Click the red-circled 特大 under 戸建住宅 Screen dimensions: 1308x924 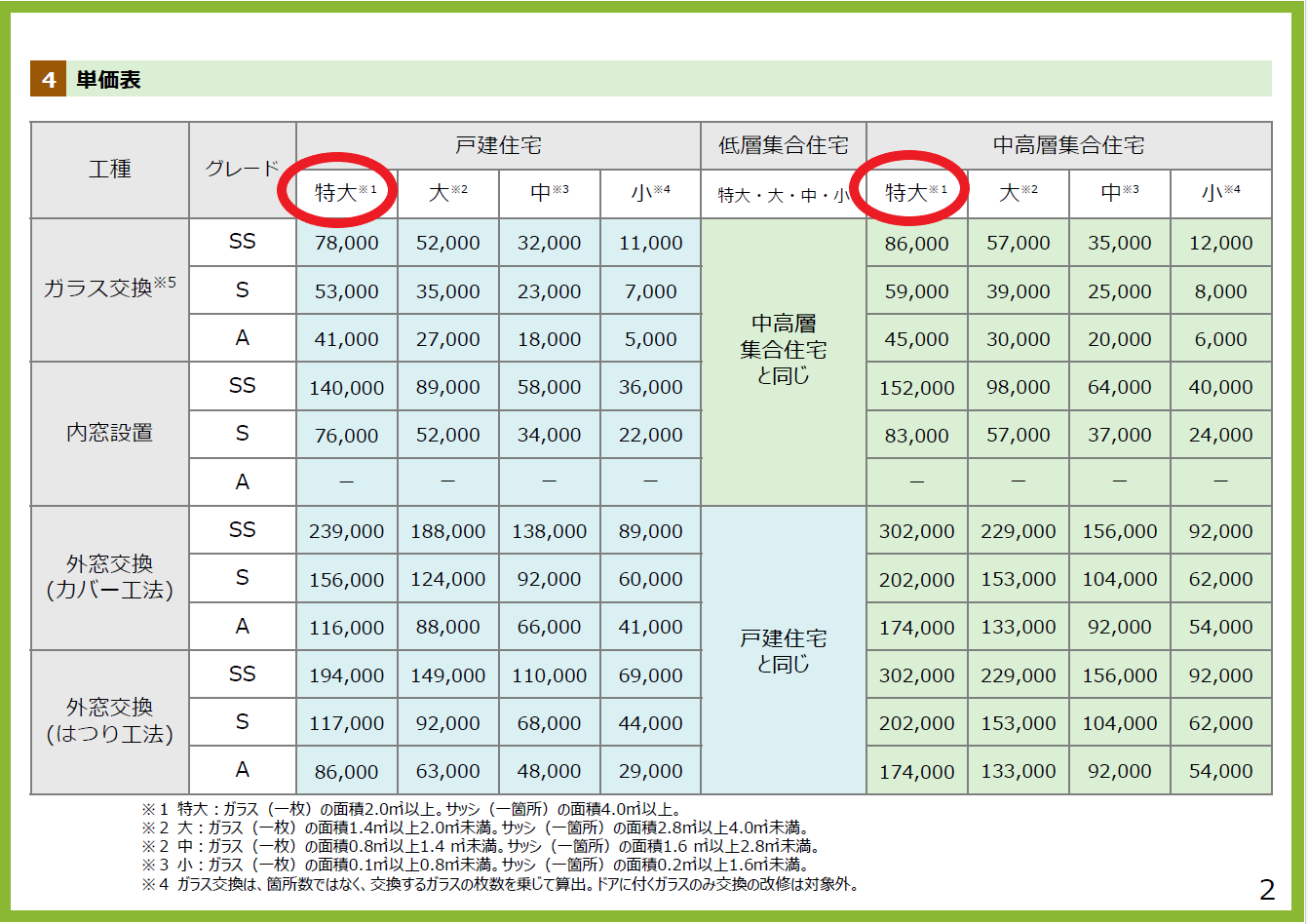[338, 193]
